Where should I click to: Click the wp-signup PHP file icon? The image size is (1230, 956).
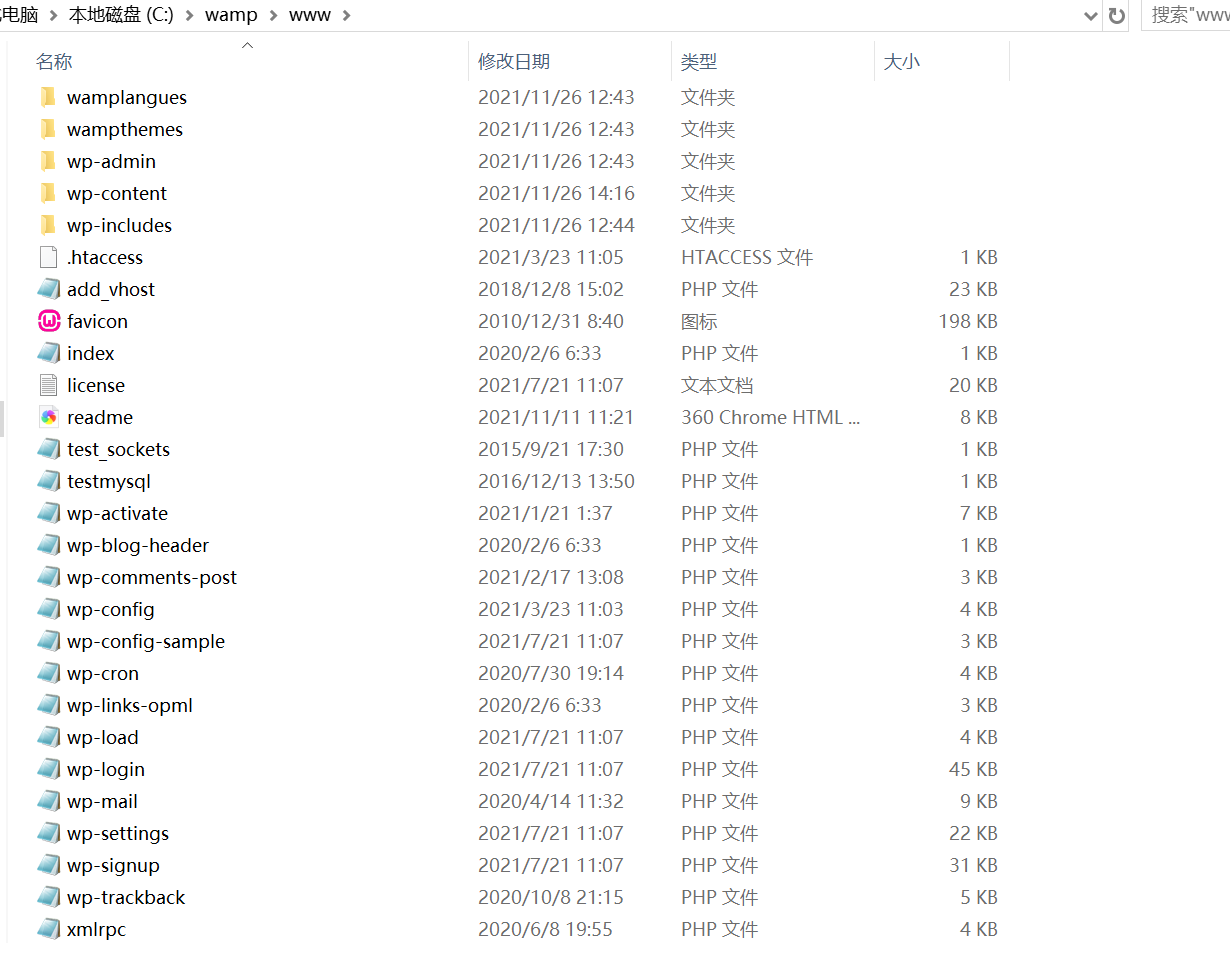(x=49, y=865)
